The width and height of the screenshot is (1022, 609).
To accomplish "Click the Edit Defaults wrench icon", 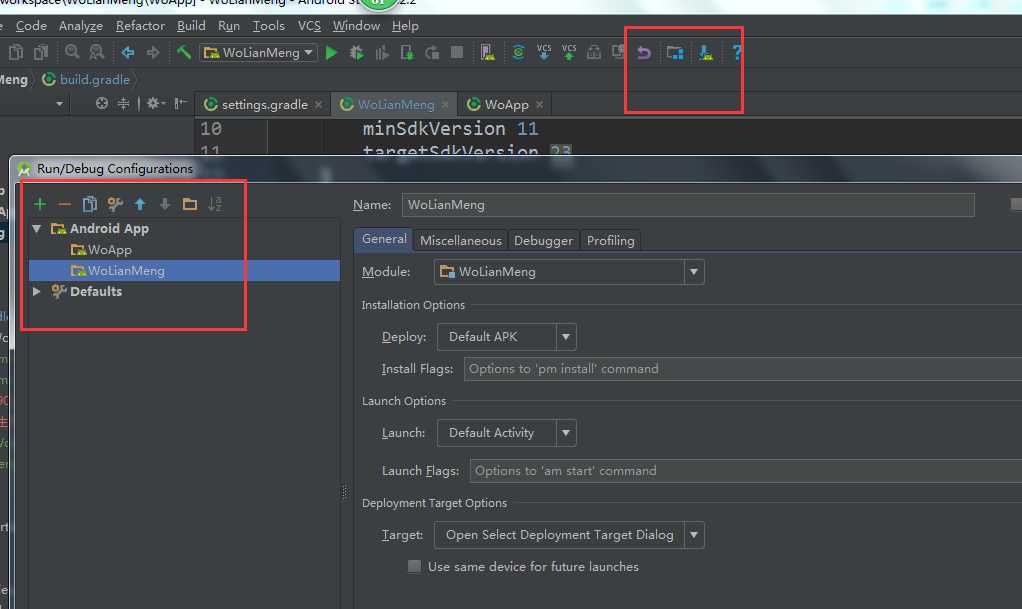I will 115,204.
